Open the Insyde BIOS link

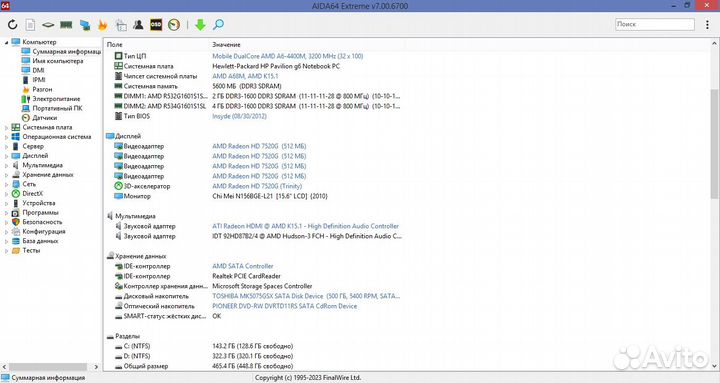click(x=239, y=116)
